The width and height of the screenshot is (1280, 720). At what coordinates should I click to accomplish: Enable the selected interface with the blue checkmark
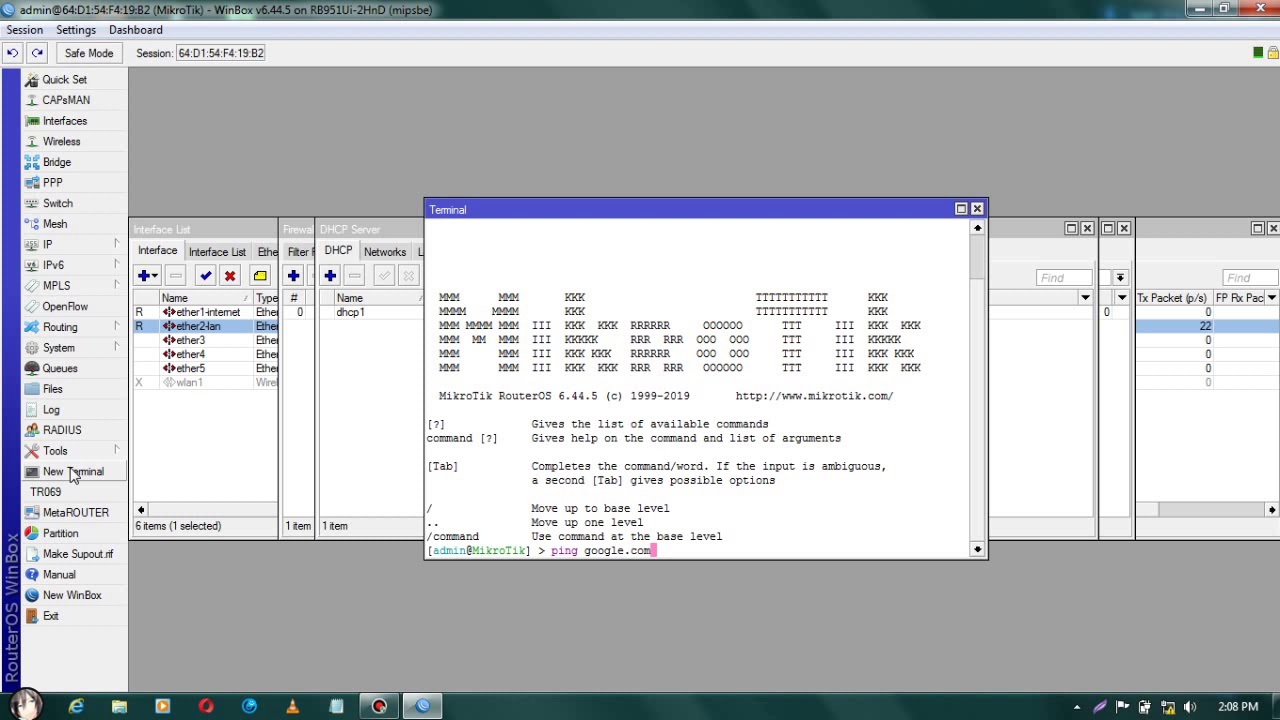click(x=206, y=276)
